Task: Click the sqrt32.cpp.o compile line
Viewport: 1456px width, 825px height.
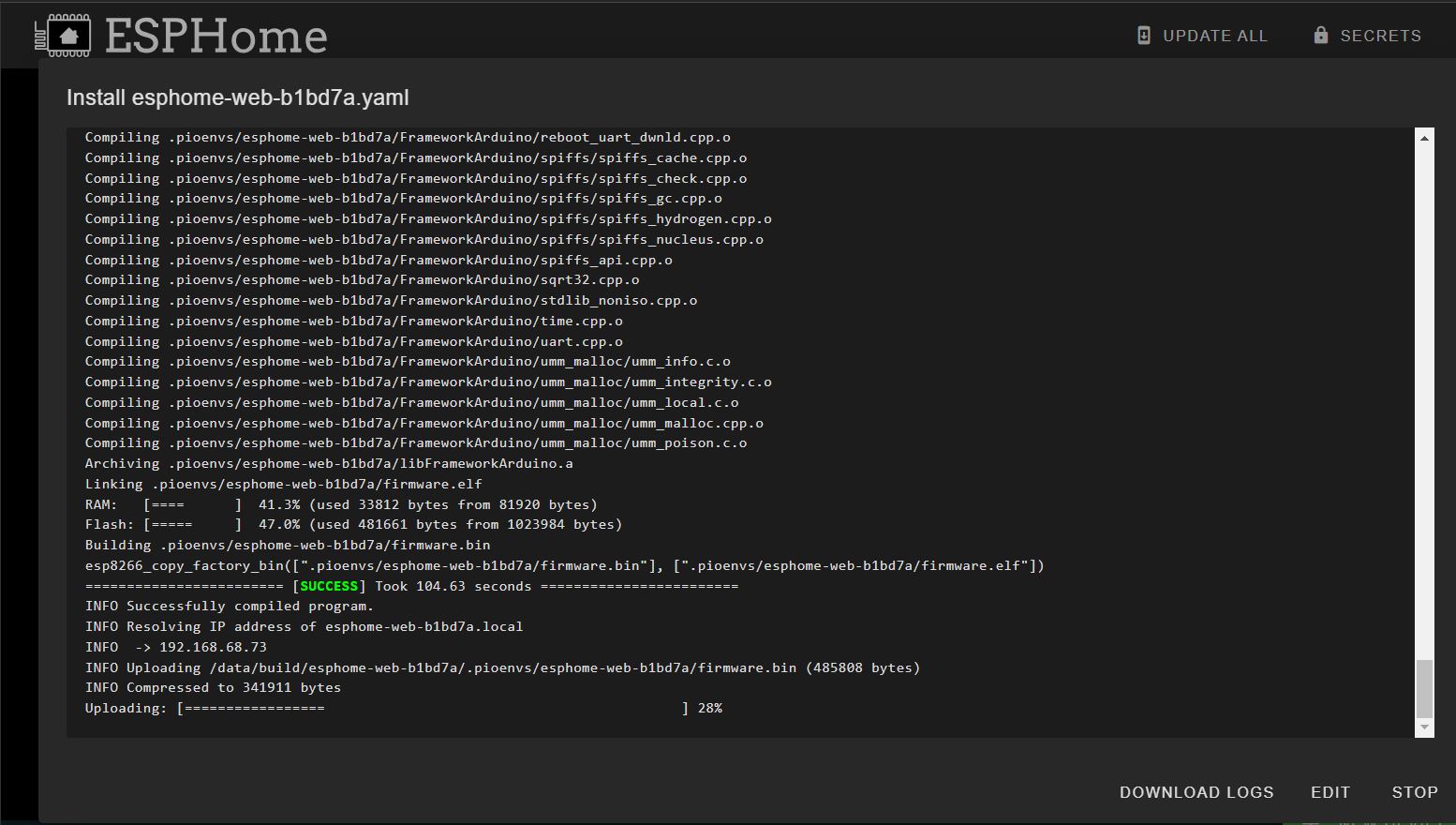Action: tap(363, 280)
